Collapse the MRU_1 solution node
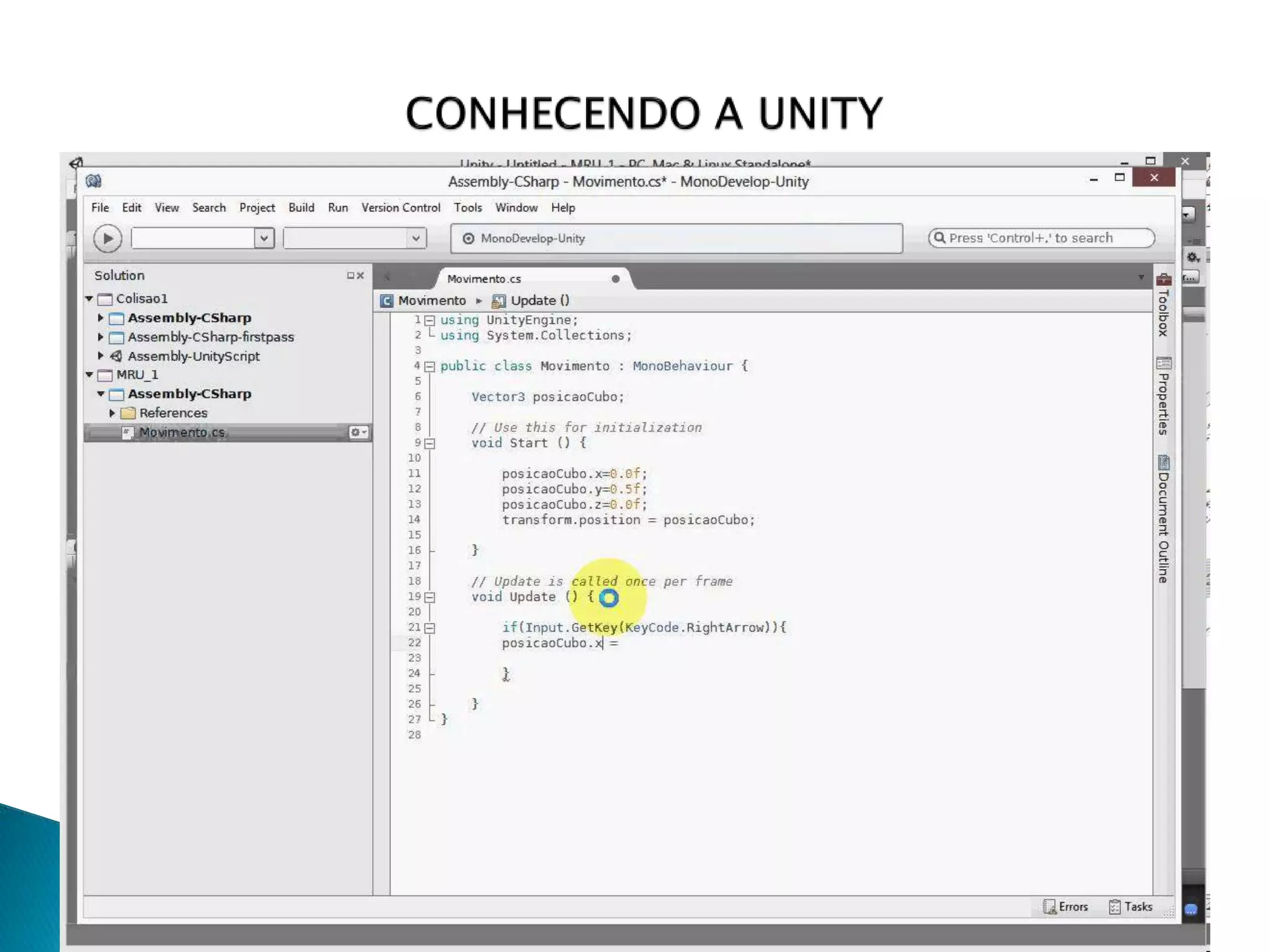 click(x=89, y=375)
